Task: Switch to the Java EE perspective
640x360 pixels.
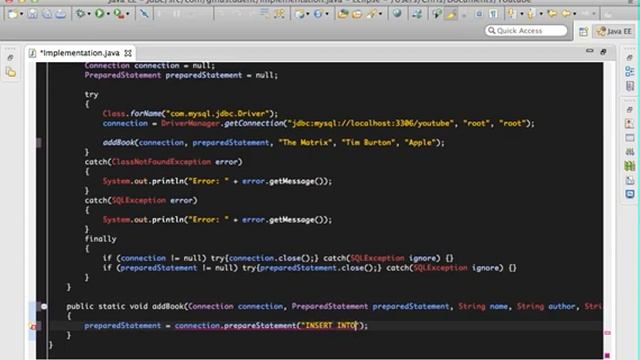Action: pos(614,31)
